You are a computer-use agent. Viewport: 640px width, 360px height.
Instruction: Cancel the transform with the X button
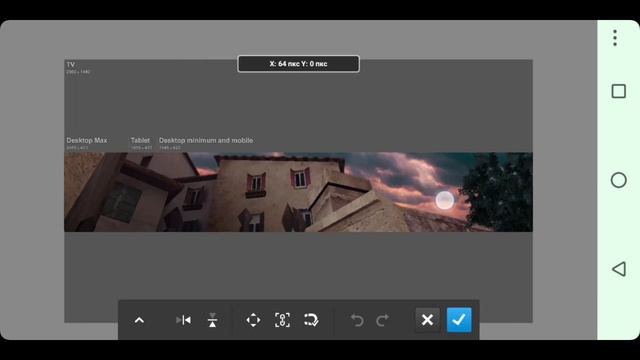(427, 320)
